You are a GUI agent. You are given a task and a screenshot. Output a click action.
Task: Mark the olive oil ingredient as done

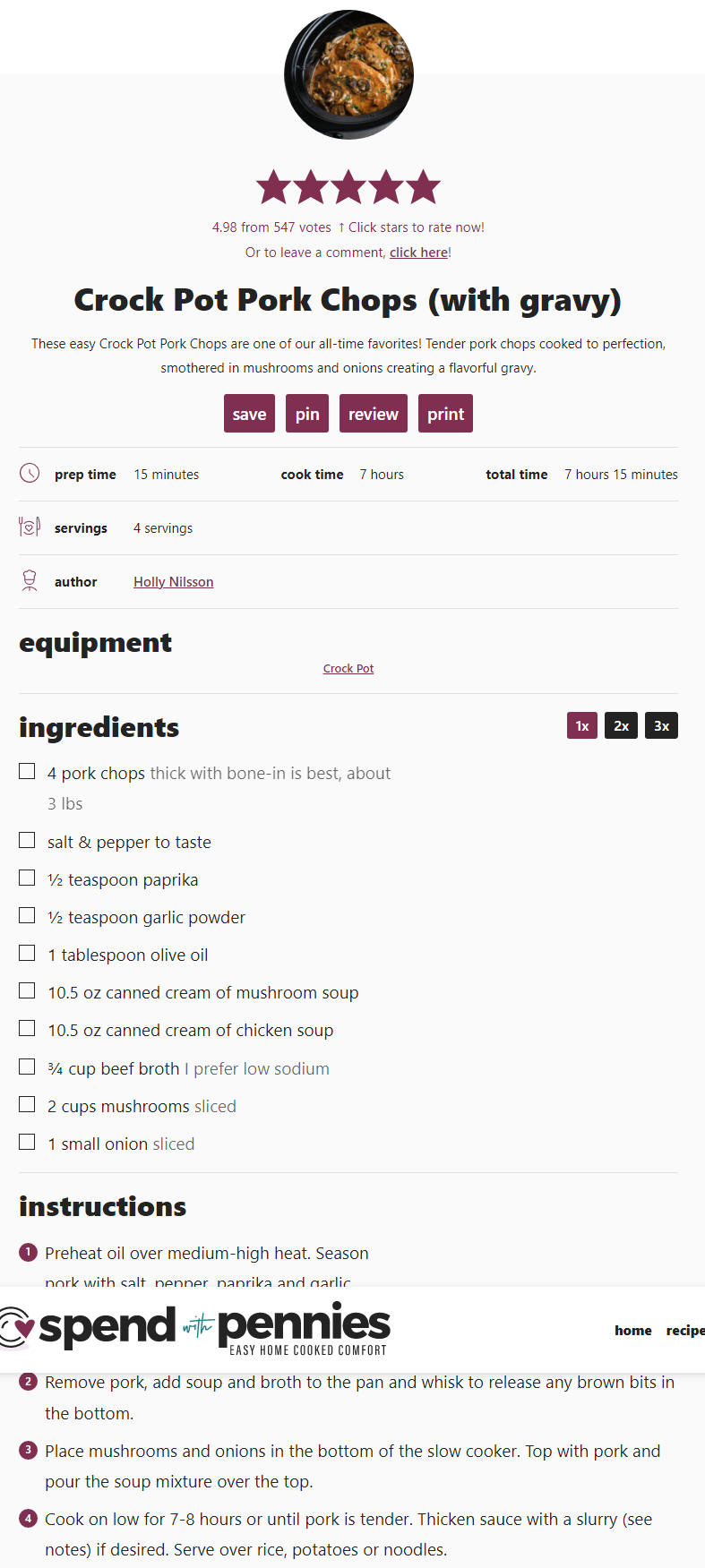tap(27, 953)
